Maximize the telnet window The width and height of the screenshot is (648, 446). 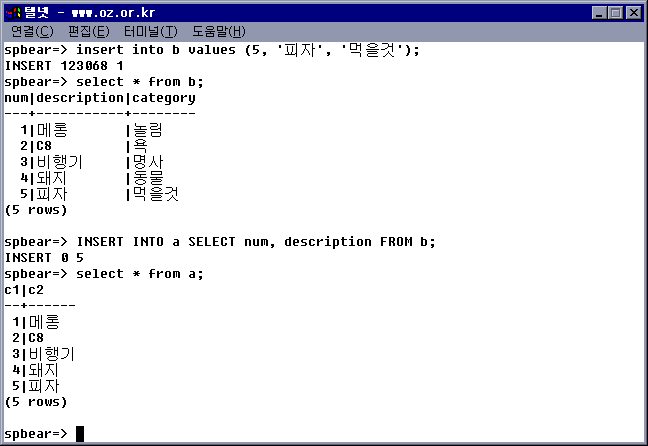click(615, 13)
